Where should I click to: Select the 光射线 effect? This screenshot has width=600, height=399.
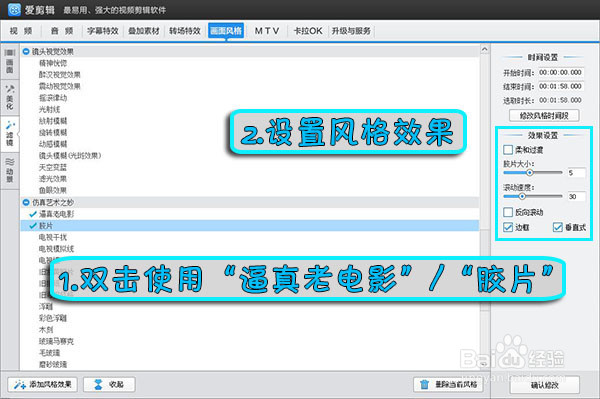tap(49, 109)
